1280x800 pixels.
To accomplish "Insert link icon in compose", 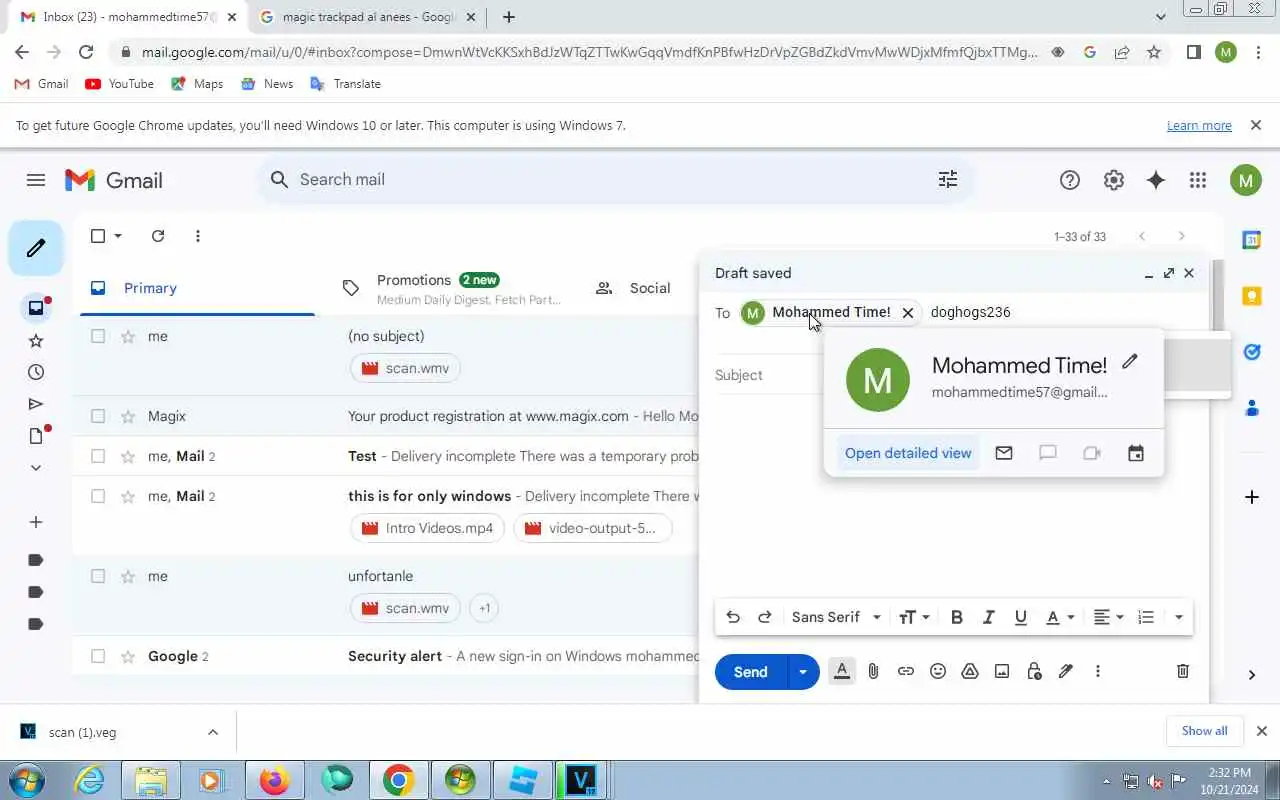I will [x=906, y=672].
